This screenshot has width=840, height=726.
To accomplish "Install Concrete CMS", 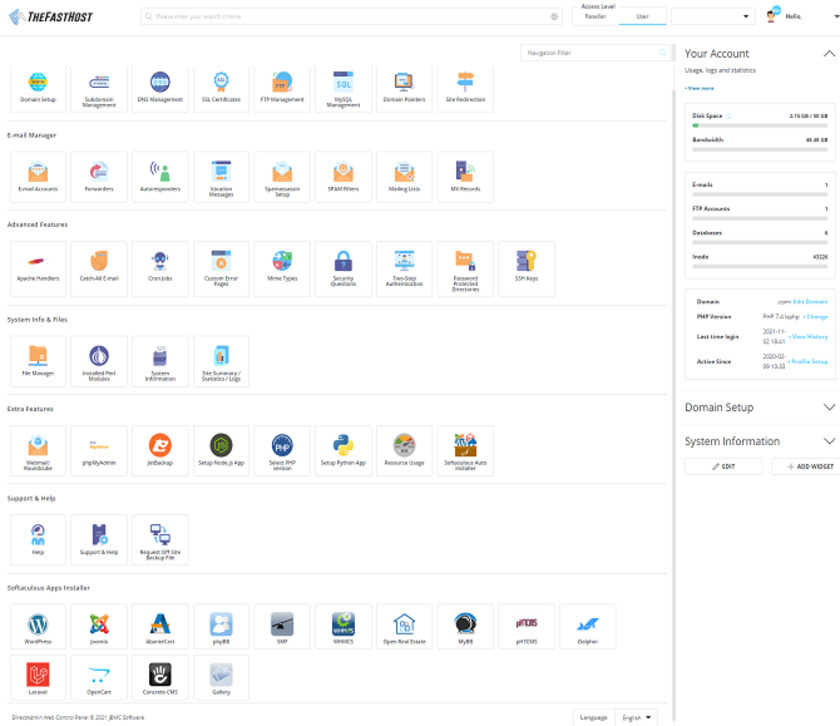I will click(x=160, y=677).
